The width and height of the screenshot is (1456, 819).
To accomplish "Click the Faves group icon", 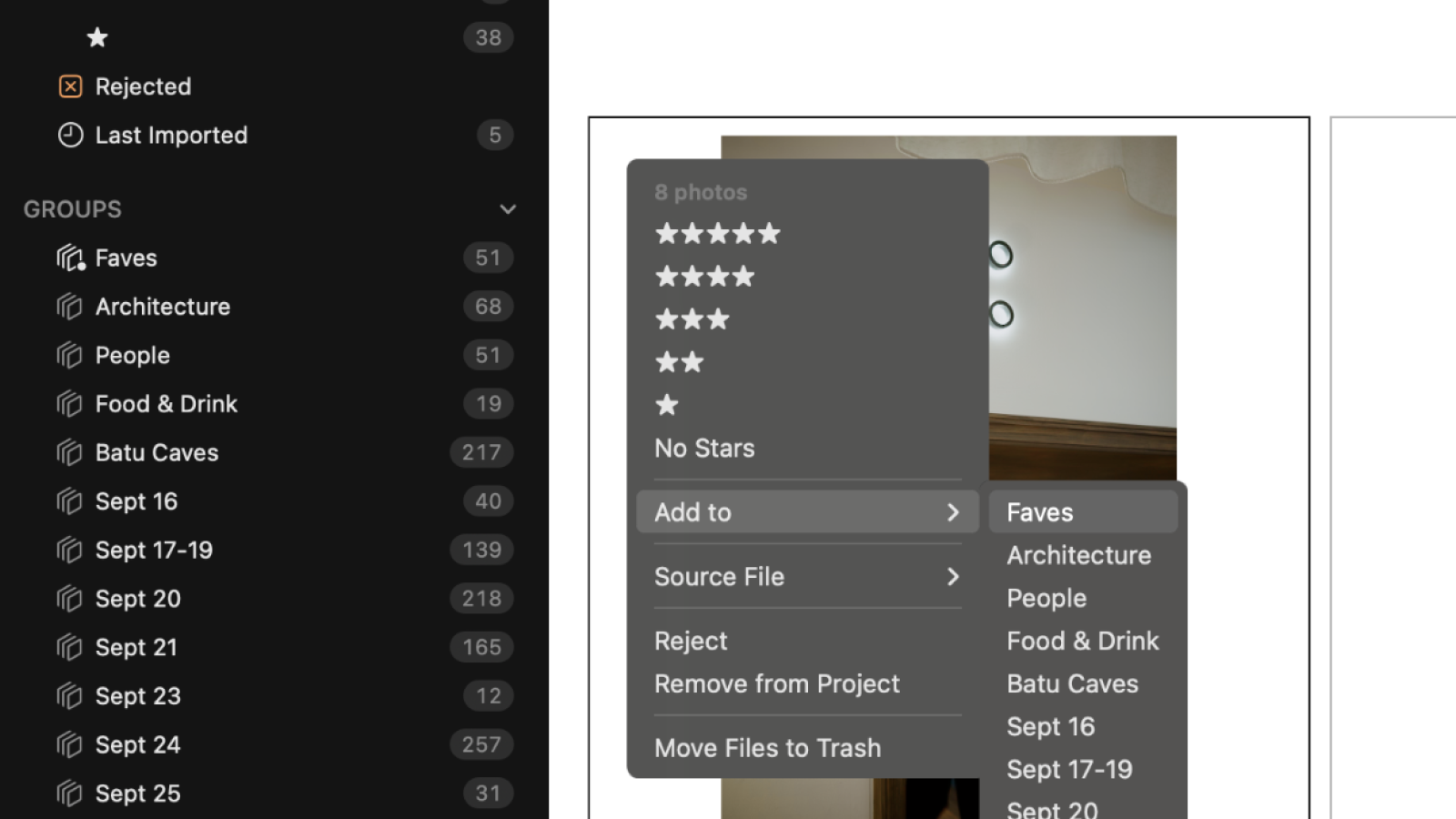I will 70,258.
